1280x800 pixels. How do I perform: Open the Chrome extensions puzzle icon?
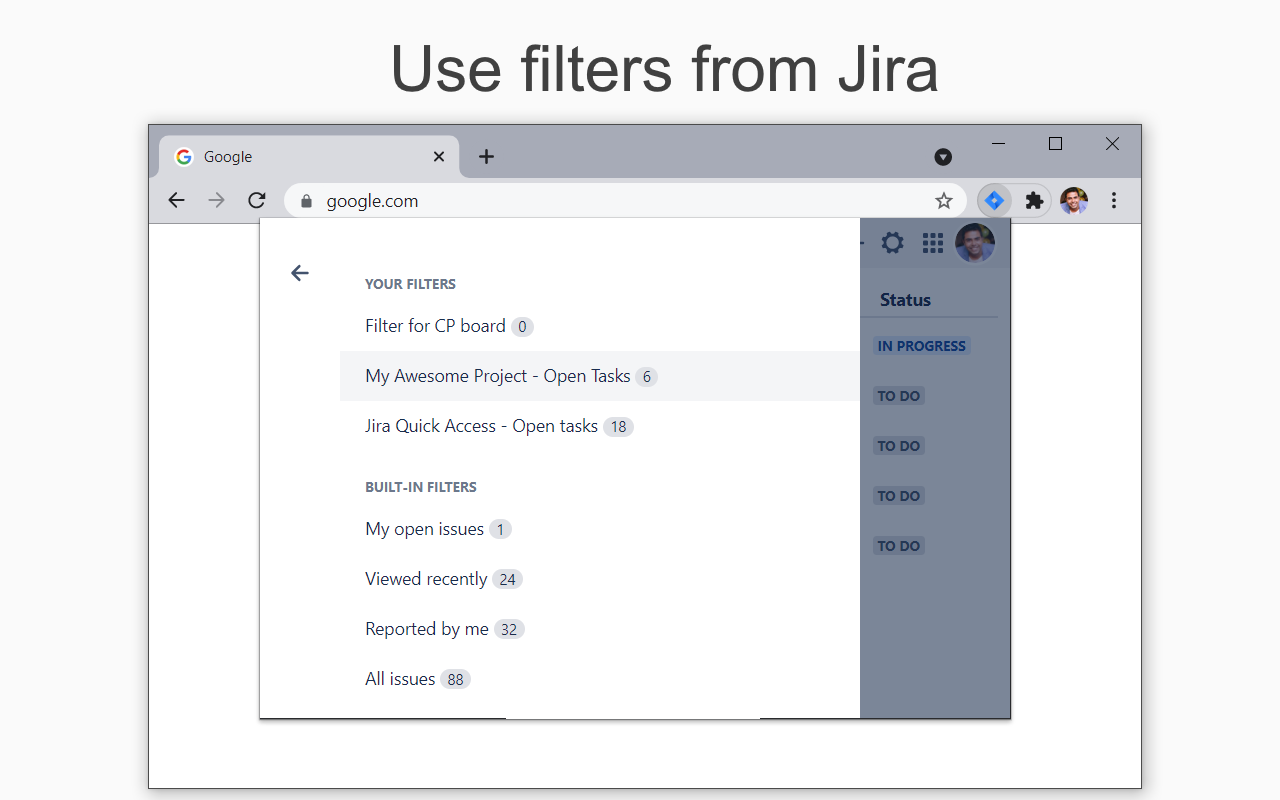tap(1035, 201)
